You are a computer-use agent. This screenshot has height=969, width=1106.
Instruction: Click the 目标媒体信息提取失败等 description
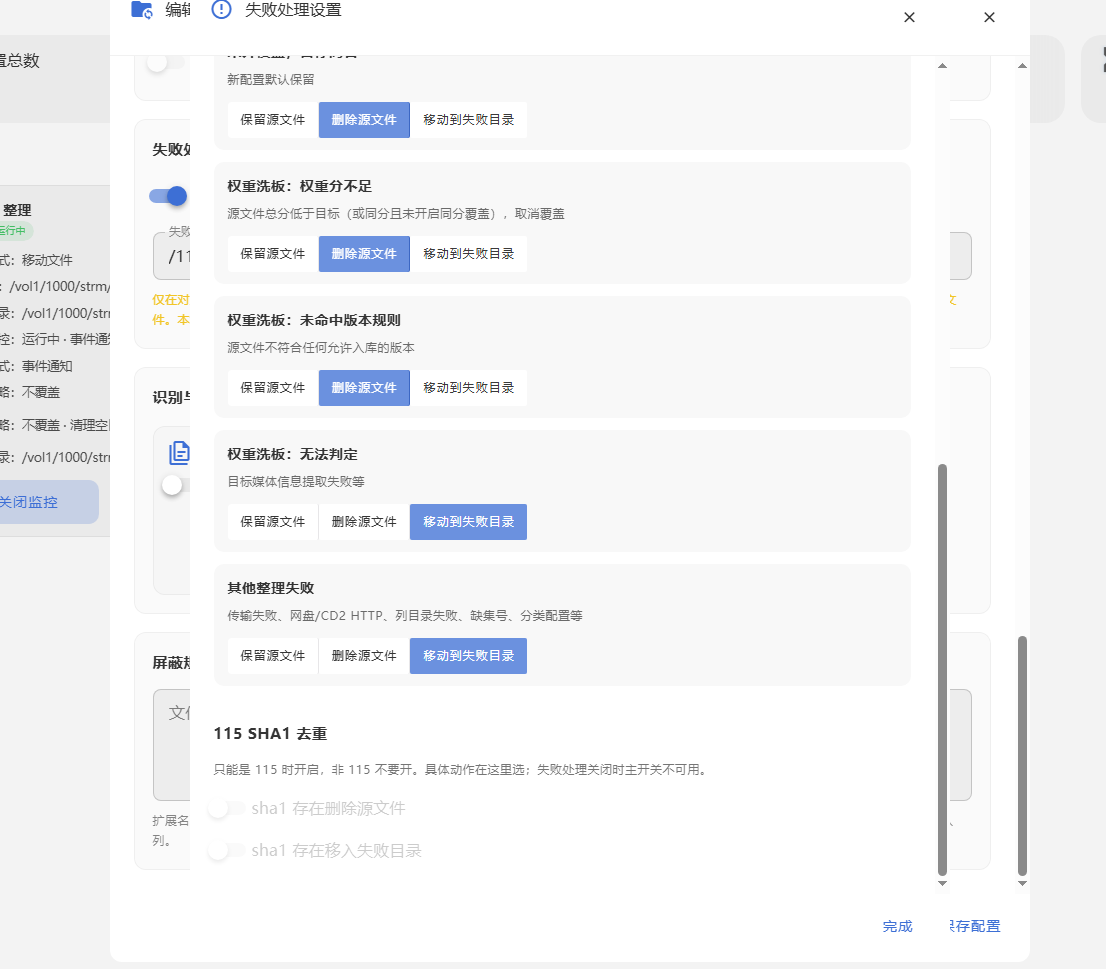pyautogui.click(x=296, y=482)
